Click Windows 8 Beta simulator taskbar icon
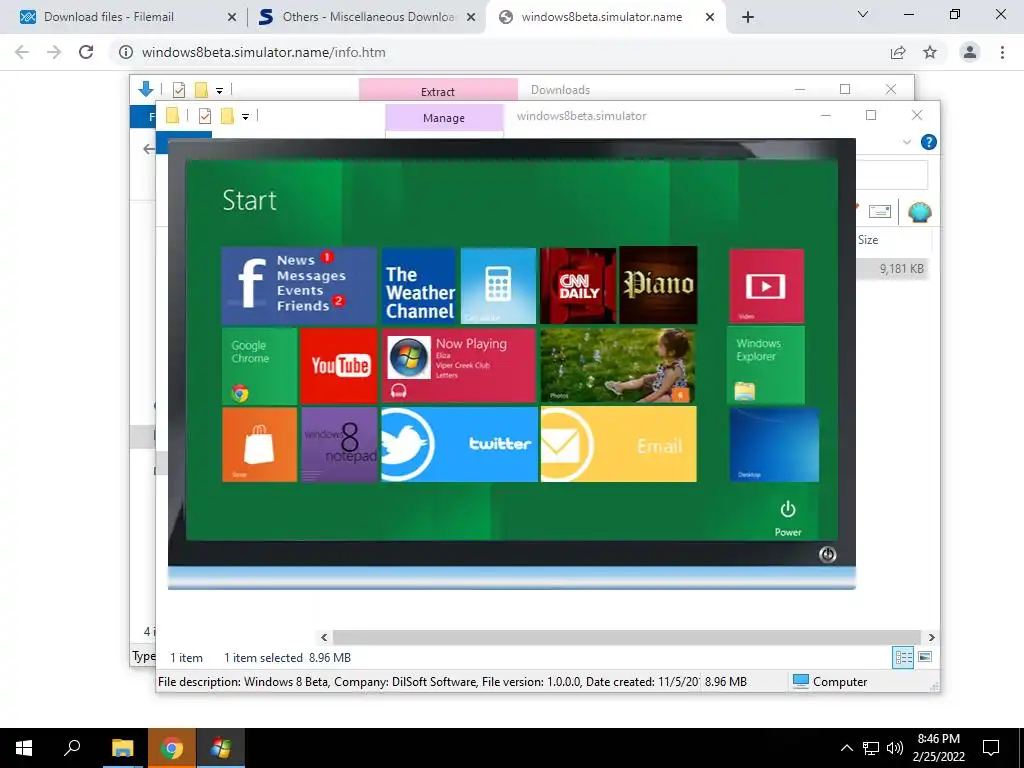This screenshot has height=768, width=1024. [221, 748]
